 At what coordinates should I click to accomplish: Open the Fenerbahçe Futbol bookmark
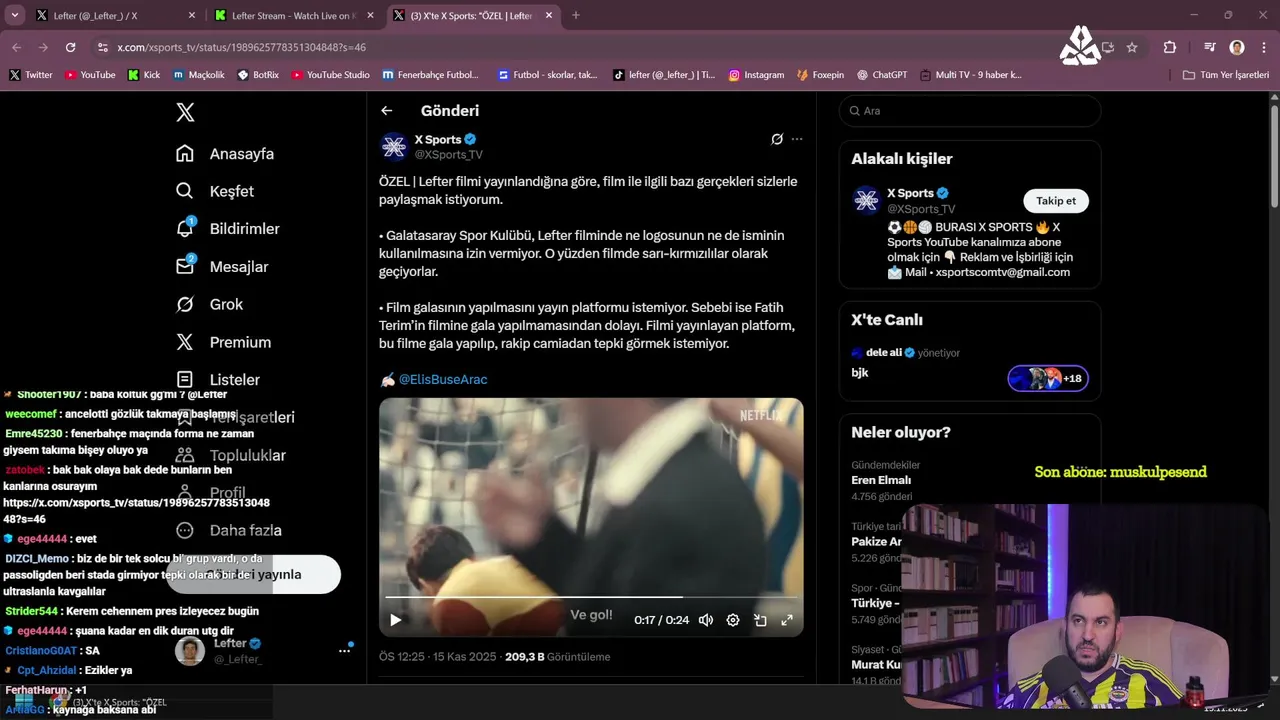431,75
